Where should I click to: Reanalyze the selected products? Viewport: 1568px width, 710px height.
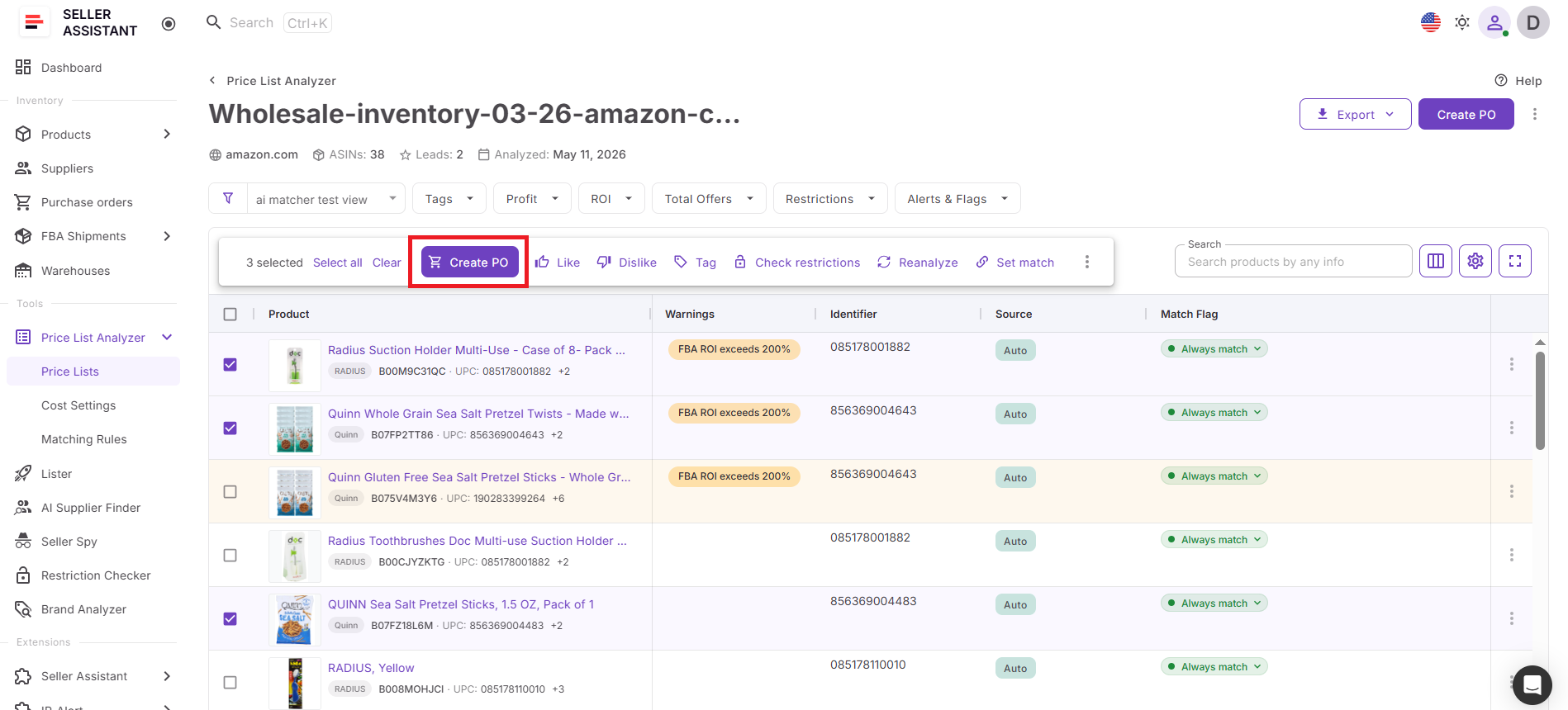pyautogui.click(x=918, y=262)
